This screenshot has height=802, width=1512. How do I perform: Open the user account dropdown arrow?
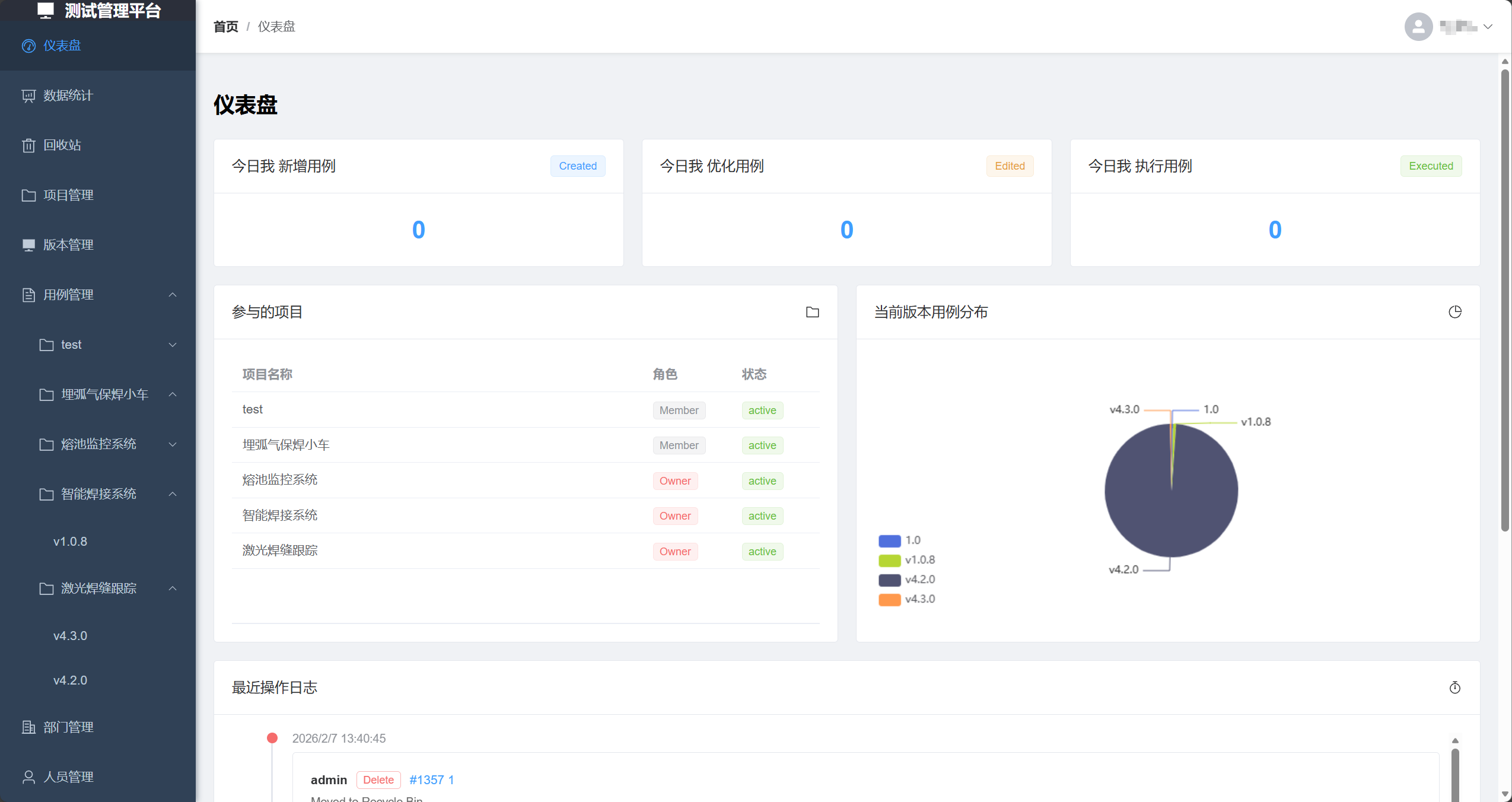coord(1488,27)
